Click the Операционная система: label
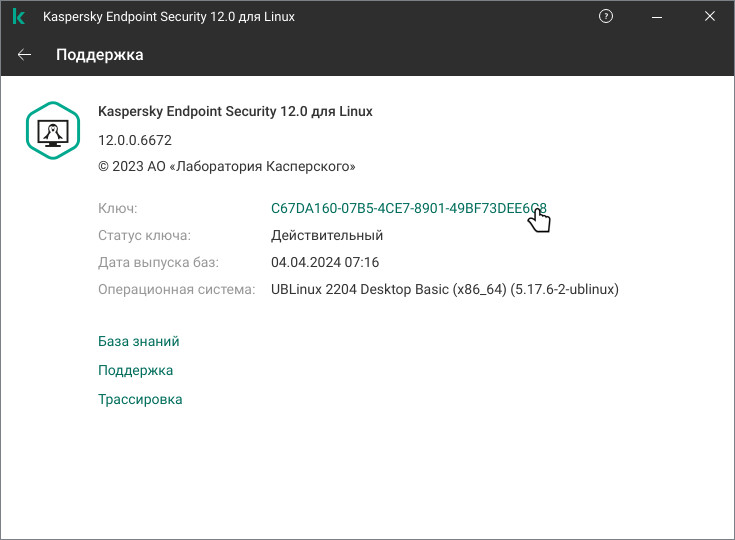This screenshot has height=540, width=735. (x=177, y=289)
